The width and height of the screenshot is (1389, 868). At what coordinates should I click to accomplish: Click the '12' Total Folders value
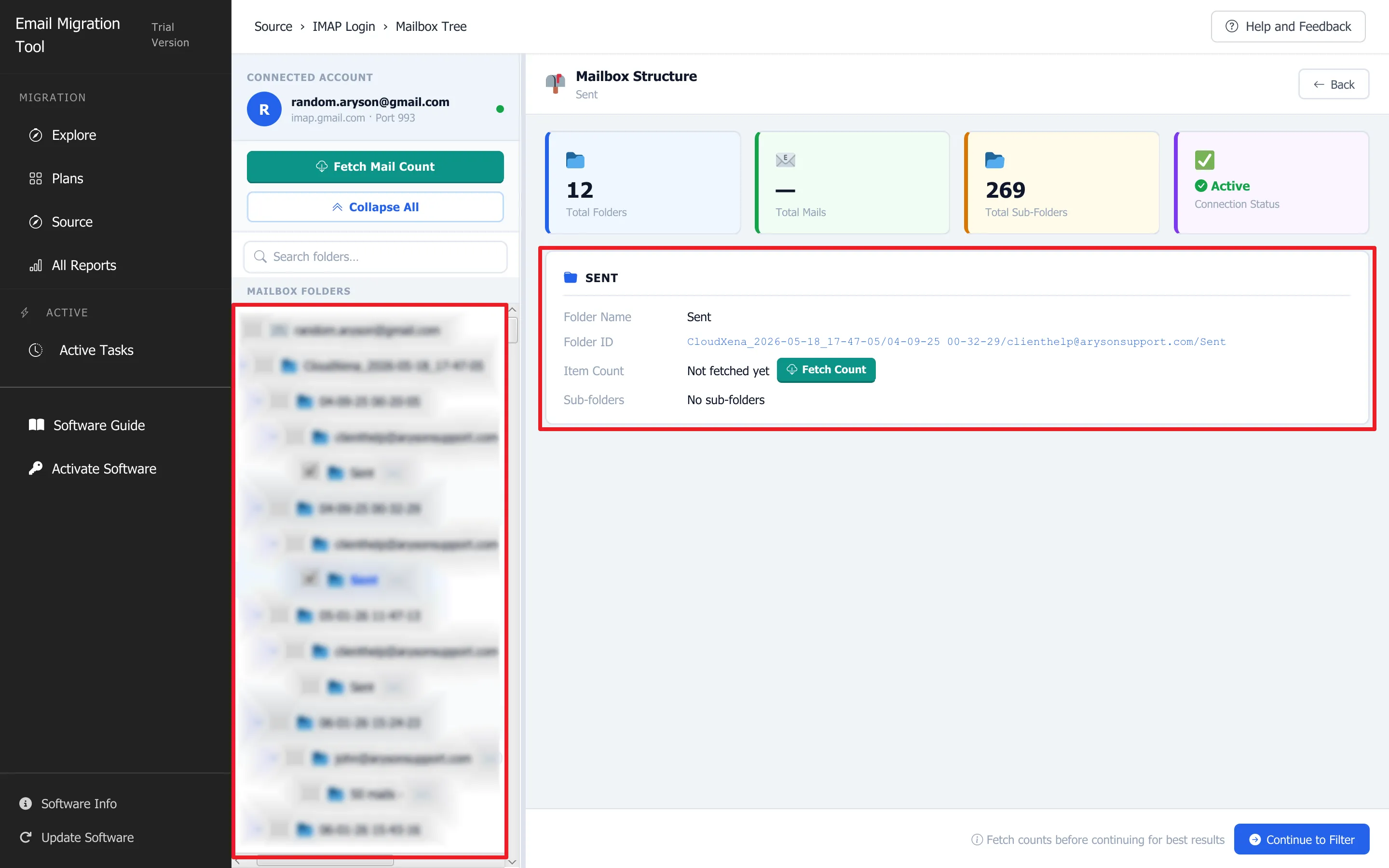click(x=580, y=190)
